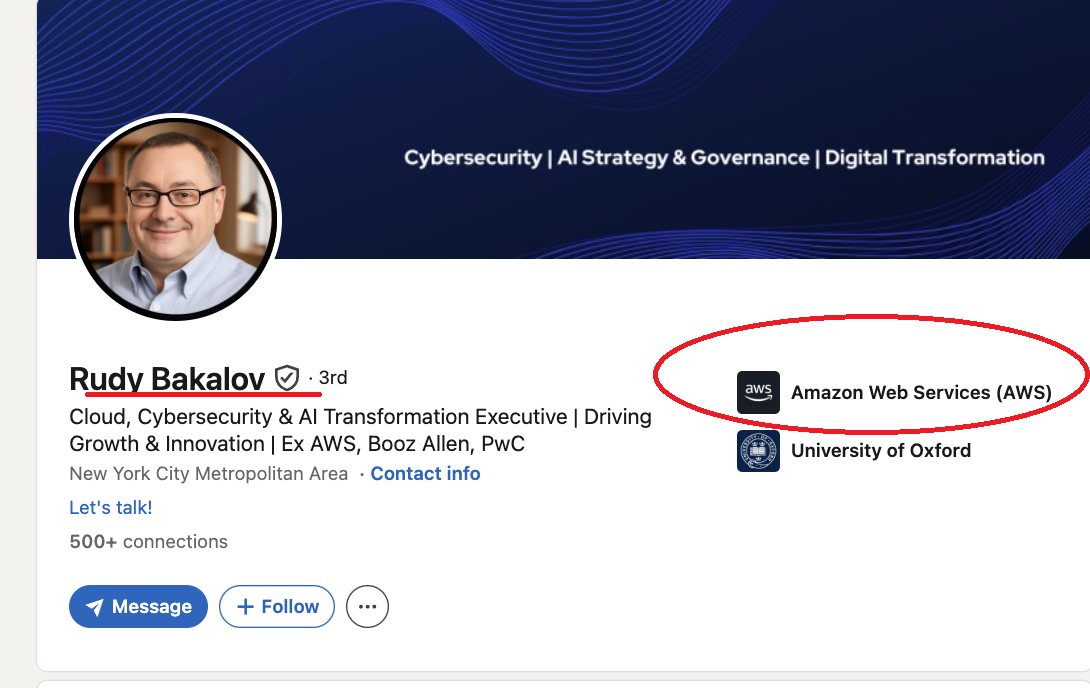Click the Message button
This screenshot has height=688, width=1090.
click(138, 607)
